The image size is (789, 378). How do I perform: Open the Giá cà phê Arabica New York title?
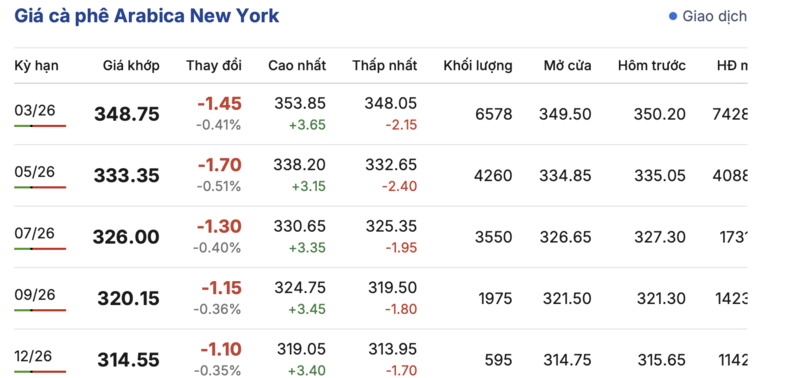coord(146,16)
